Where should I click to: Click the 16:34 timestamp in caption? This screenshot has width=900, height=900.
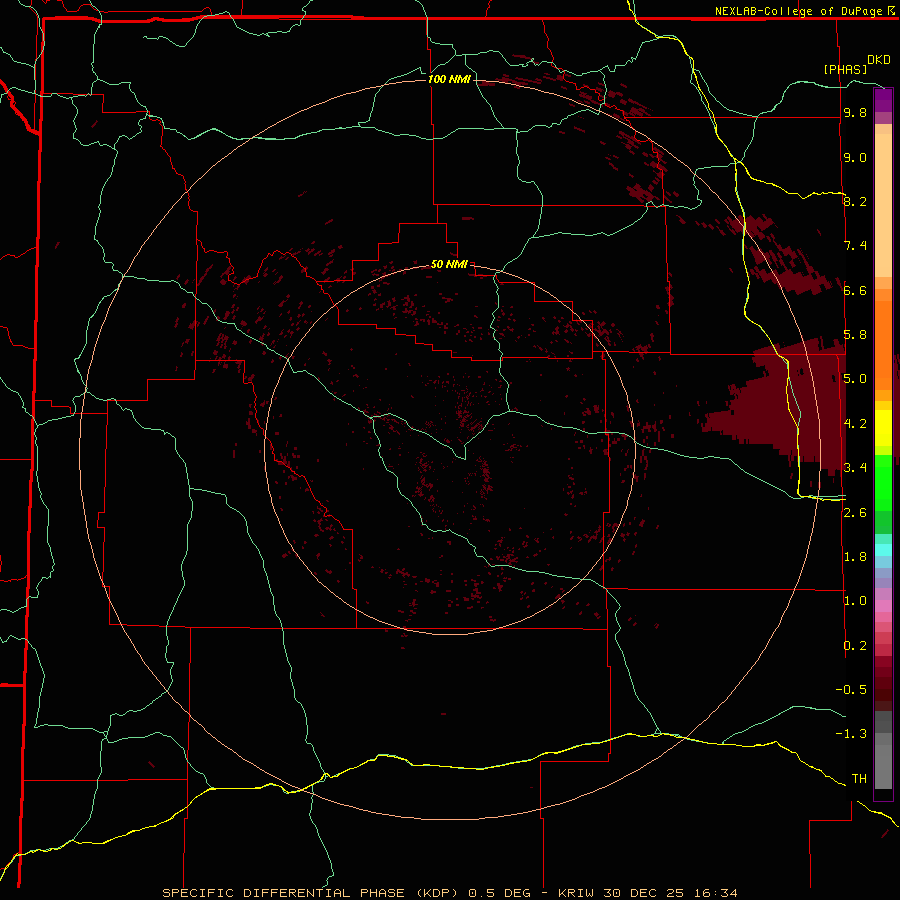pyautogui.click(x=715, y=893)
